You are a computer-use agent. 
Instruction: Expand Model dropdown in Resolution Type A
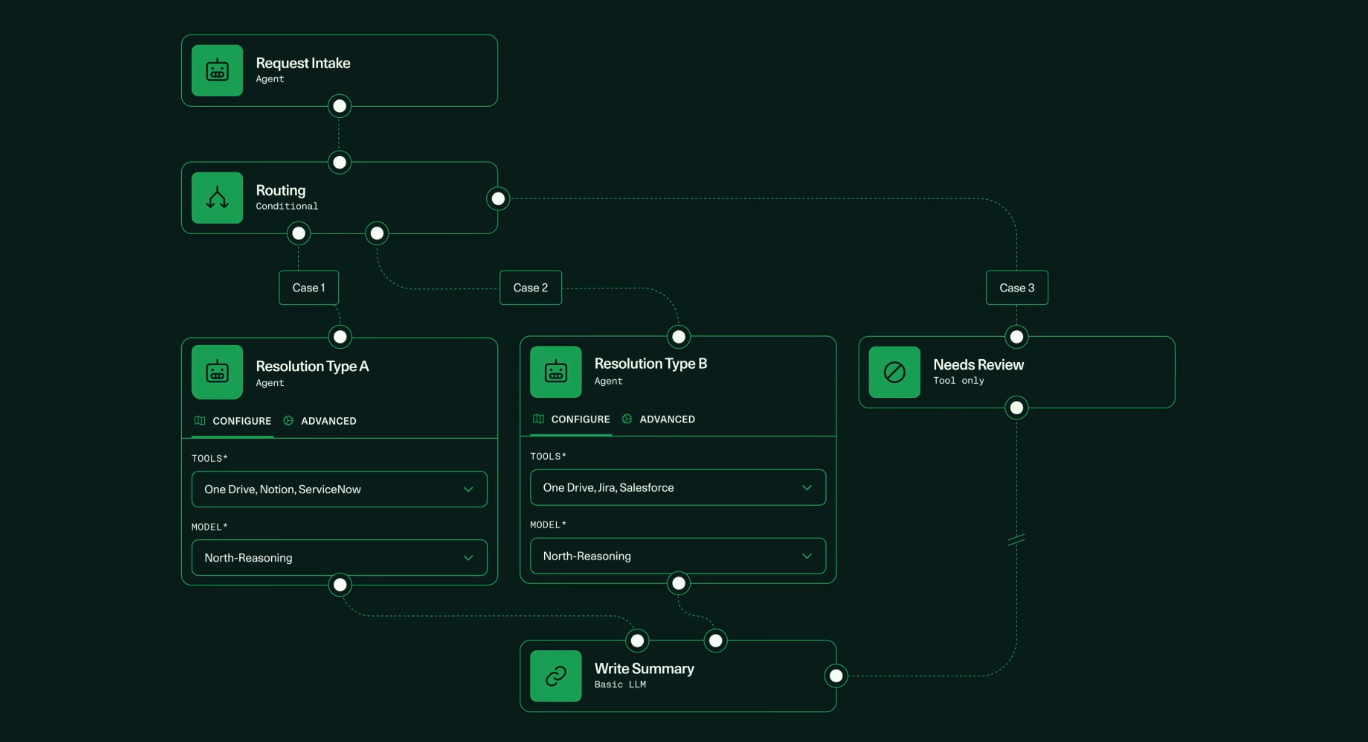[339, 558]
